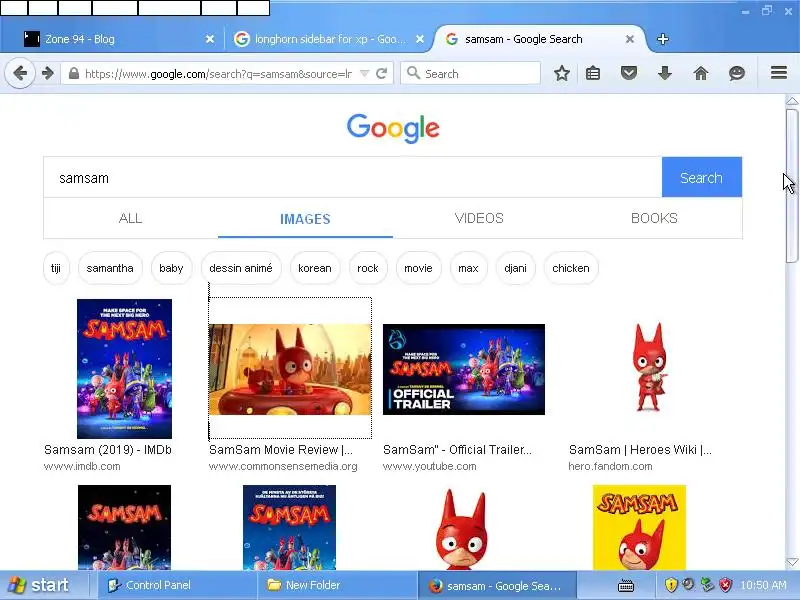Viewport: 800px width, 600px height.
Task: Open a new tab with plus button
Action: 662,39
